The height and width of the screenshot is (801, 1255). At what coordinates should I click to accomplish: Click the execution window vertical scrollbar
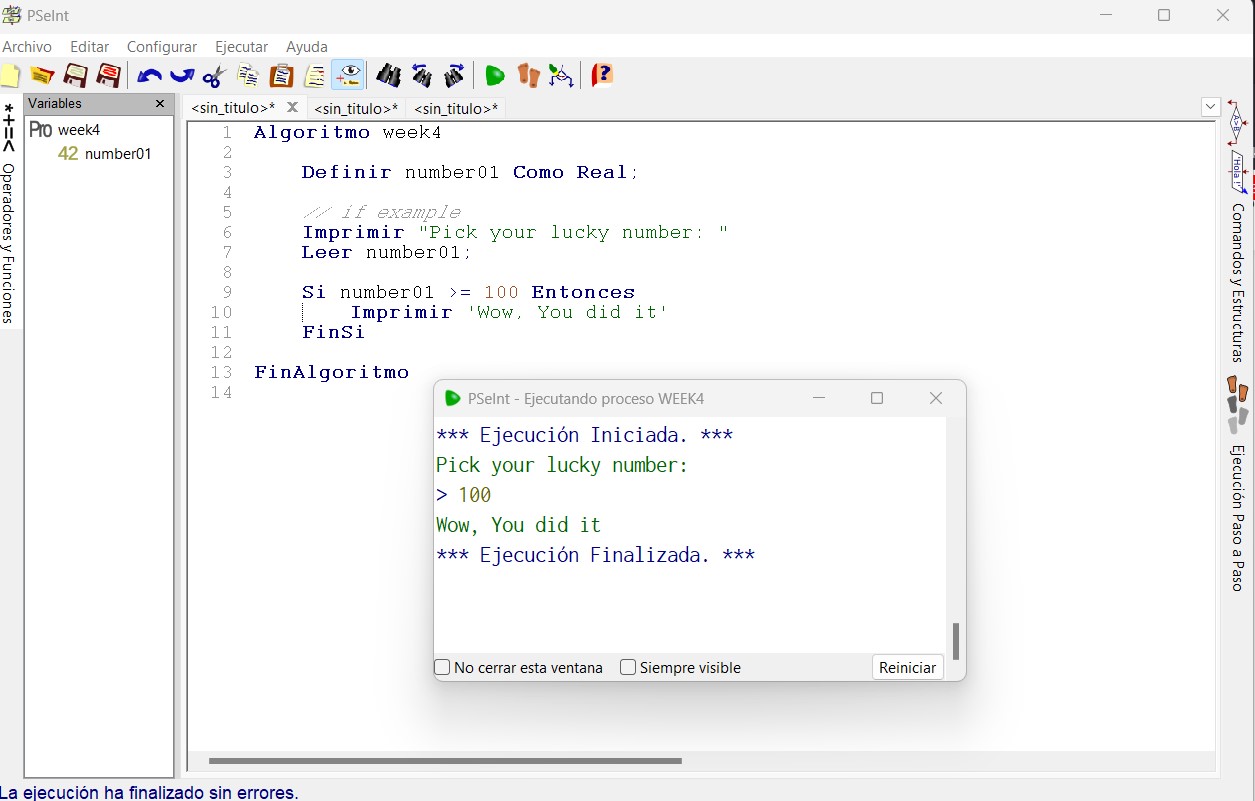coord(955,641)
